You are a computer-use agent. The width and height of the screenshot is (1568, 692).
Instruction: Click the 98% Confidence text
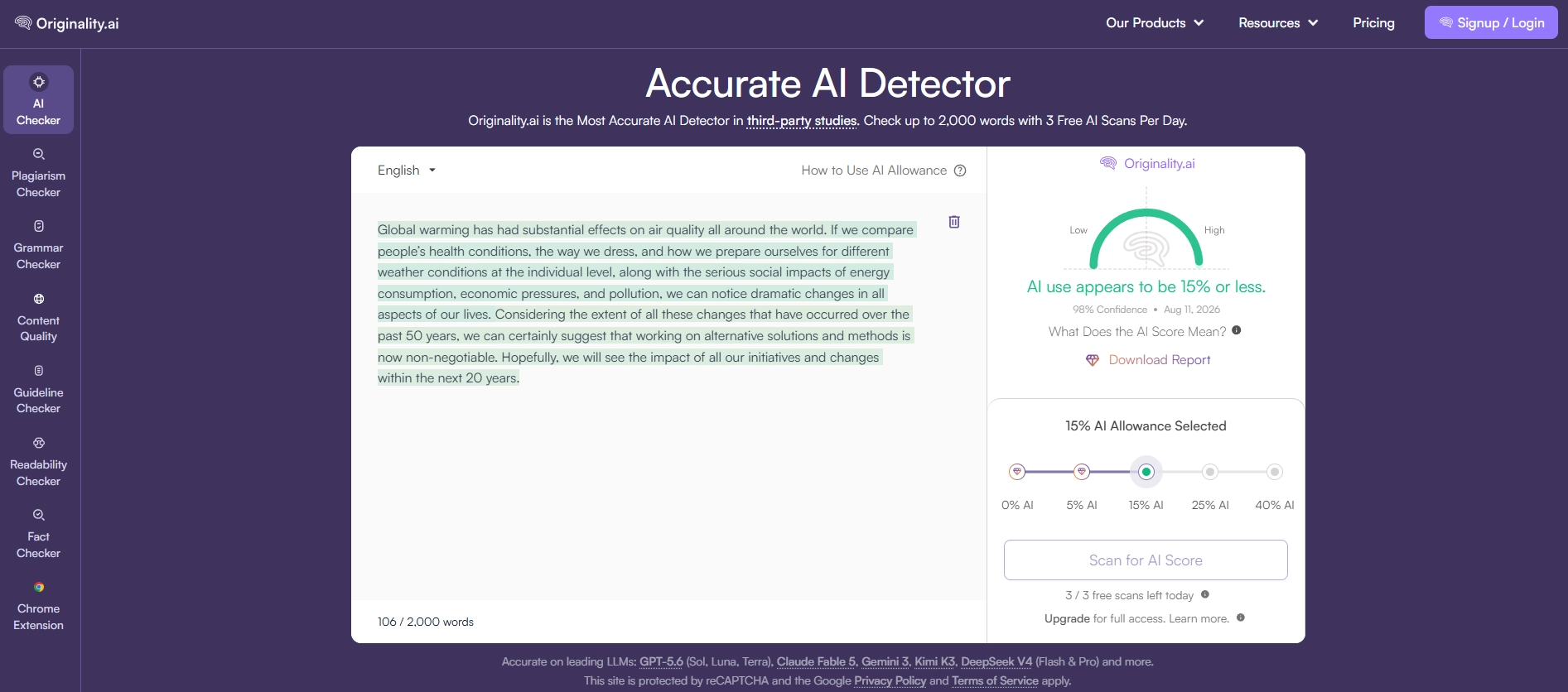1110,310
